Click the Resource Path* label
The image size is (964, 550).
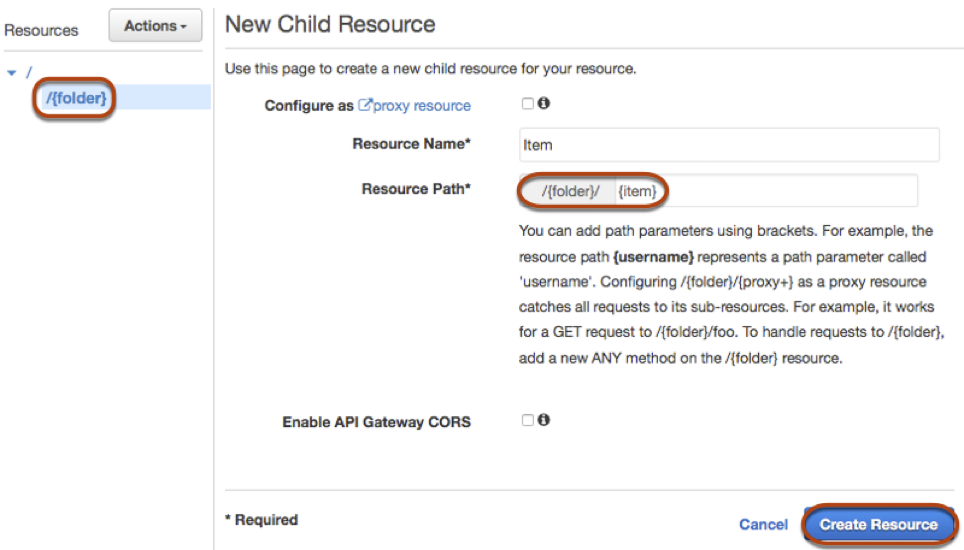(x=416, y=189)
